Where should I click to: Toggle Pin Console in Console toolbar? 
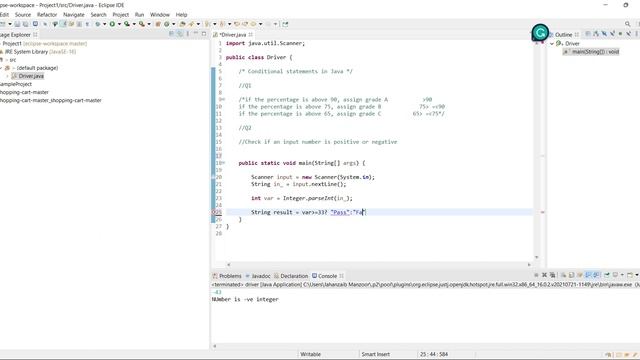click(607, 275)
